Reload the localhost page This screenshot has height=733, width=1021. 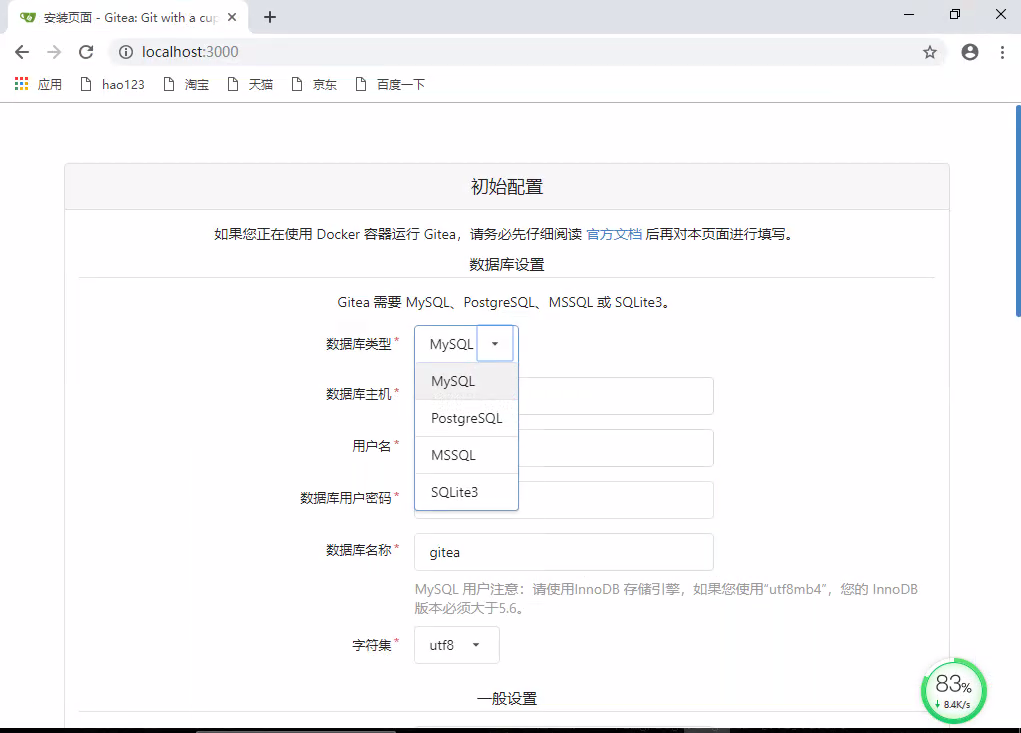coord(86,52)
